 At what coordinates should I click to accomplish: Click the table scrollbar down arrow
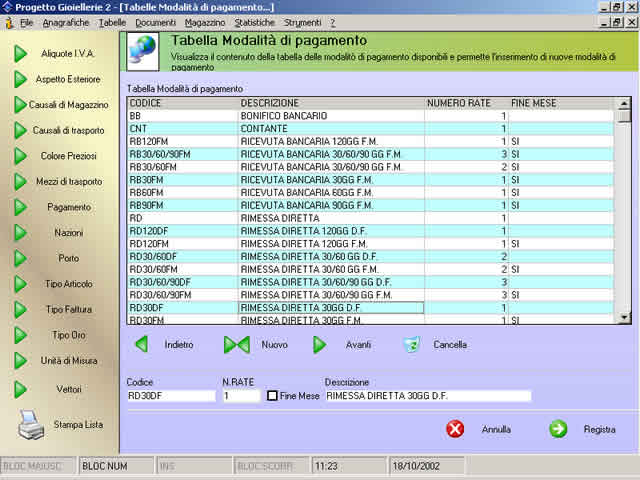pos(623,317)
